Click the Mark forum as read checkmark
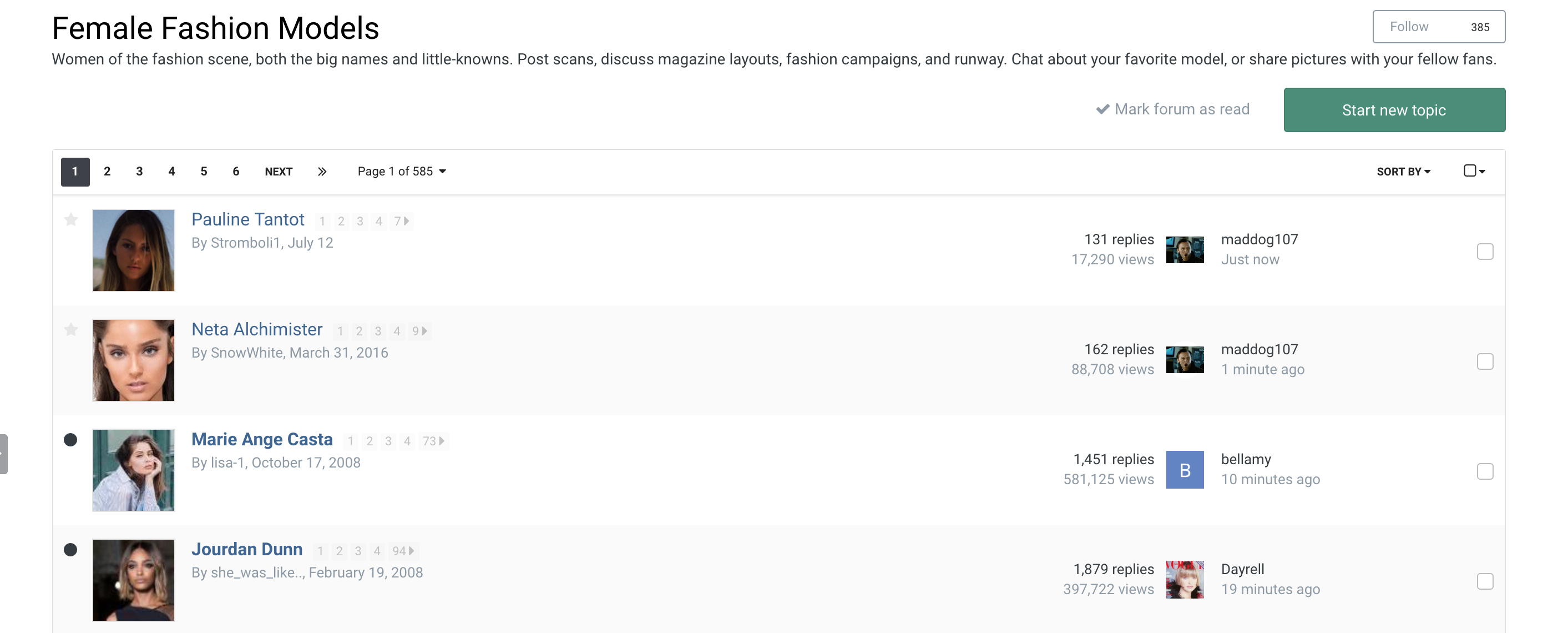The width and height of the screenshot is (1568, 633). (x=1102, y=109)
